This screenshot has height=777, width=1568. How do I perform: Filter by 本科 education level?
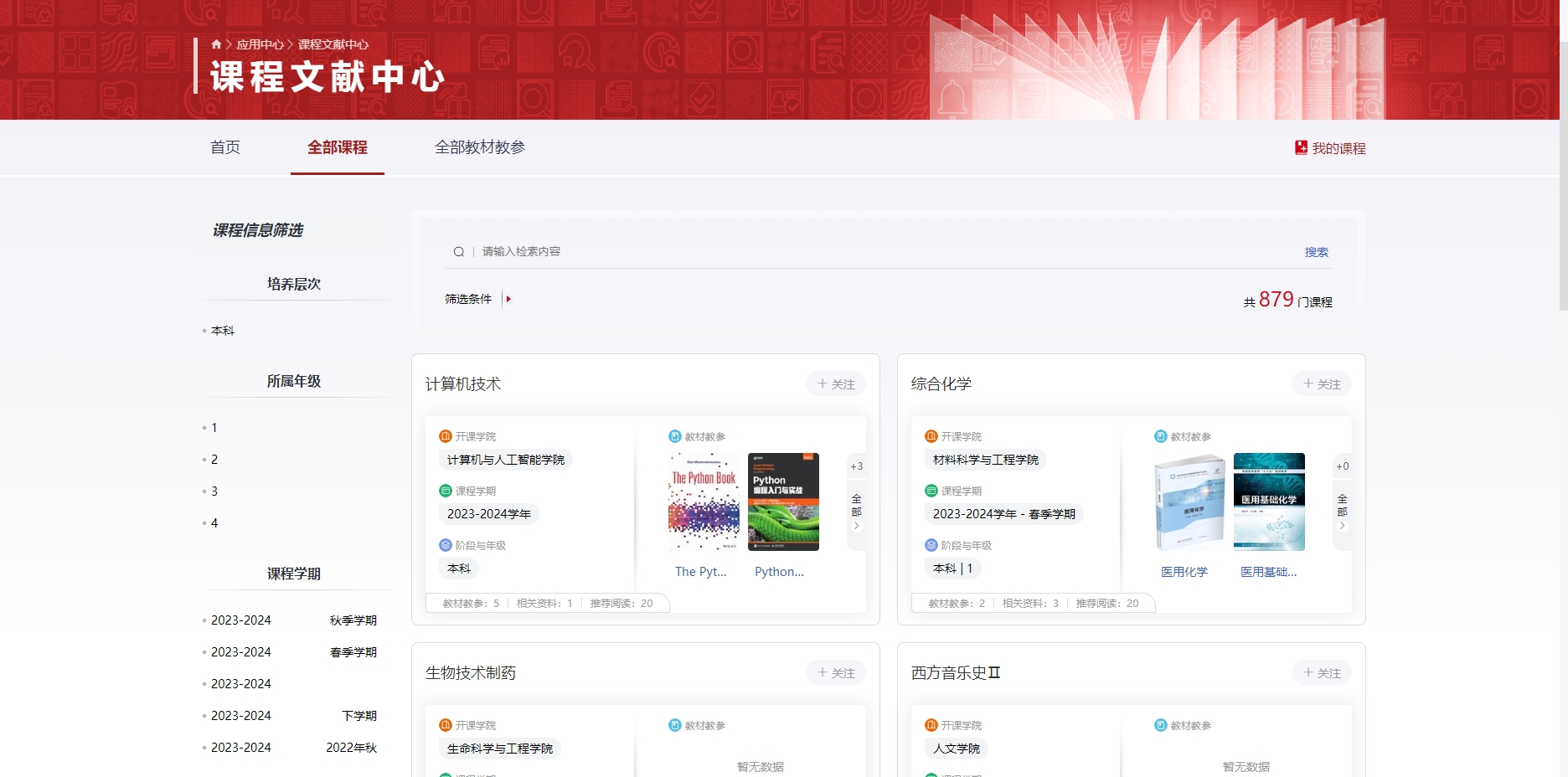[223, 331]
